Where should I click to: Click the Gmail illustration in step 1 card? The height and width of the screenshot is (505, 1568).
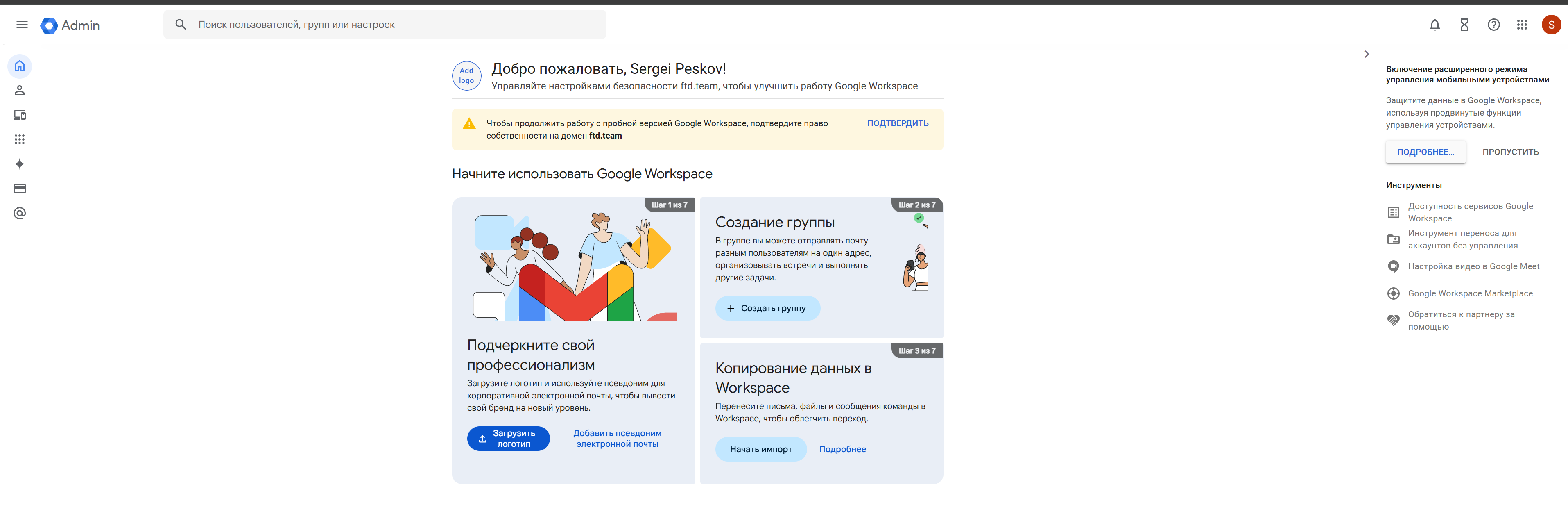[575, 266]
